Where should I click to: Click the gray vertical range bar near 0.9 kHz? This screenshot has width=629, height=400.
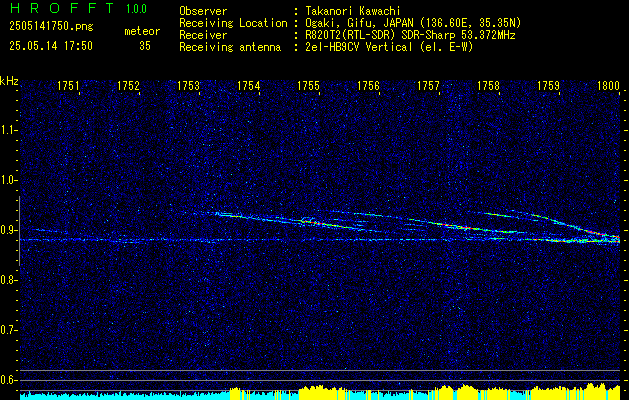(19, 231)
